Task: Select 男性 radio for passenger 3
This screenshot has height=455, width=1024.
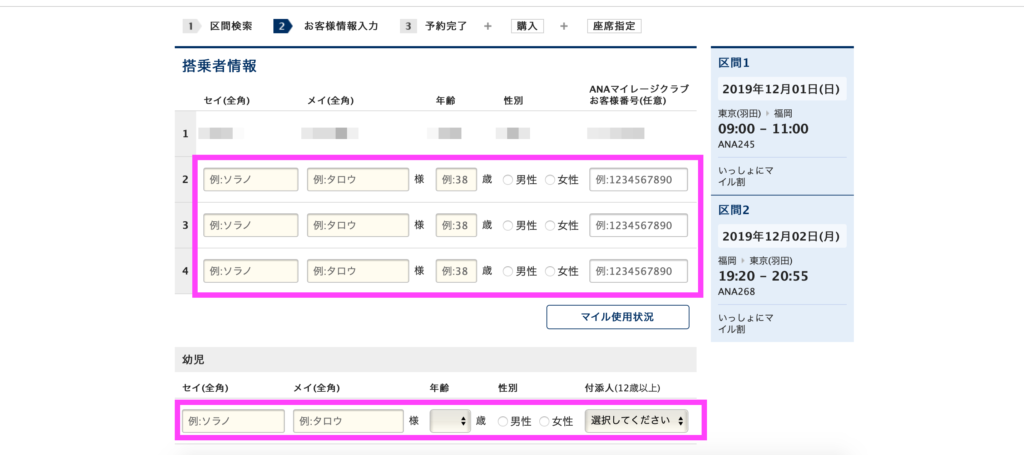Action: 507,225
